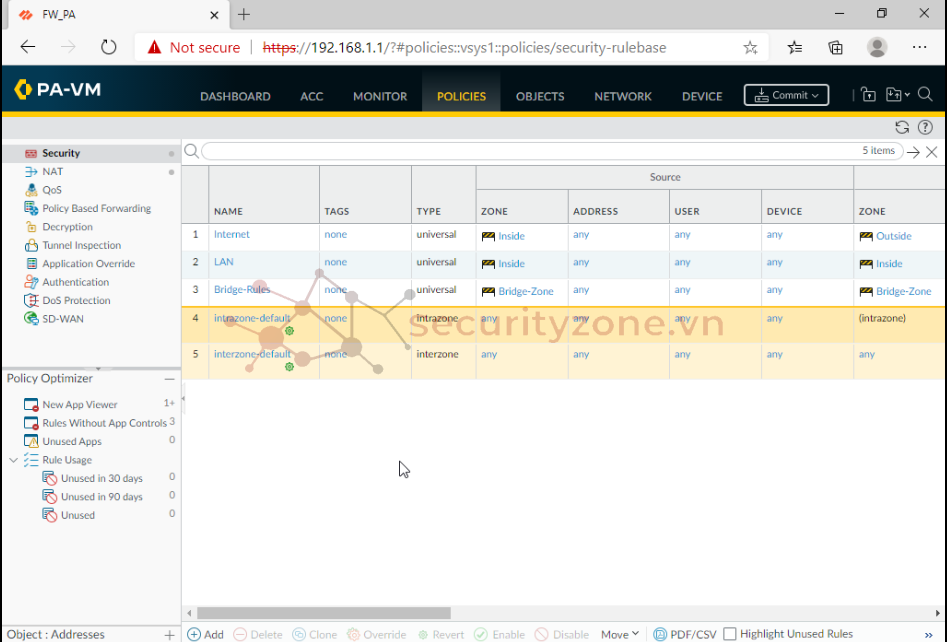This screenshot has width=947, height=642.
Task: Select the Authentication icon
Action: pos(31,282)
